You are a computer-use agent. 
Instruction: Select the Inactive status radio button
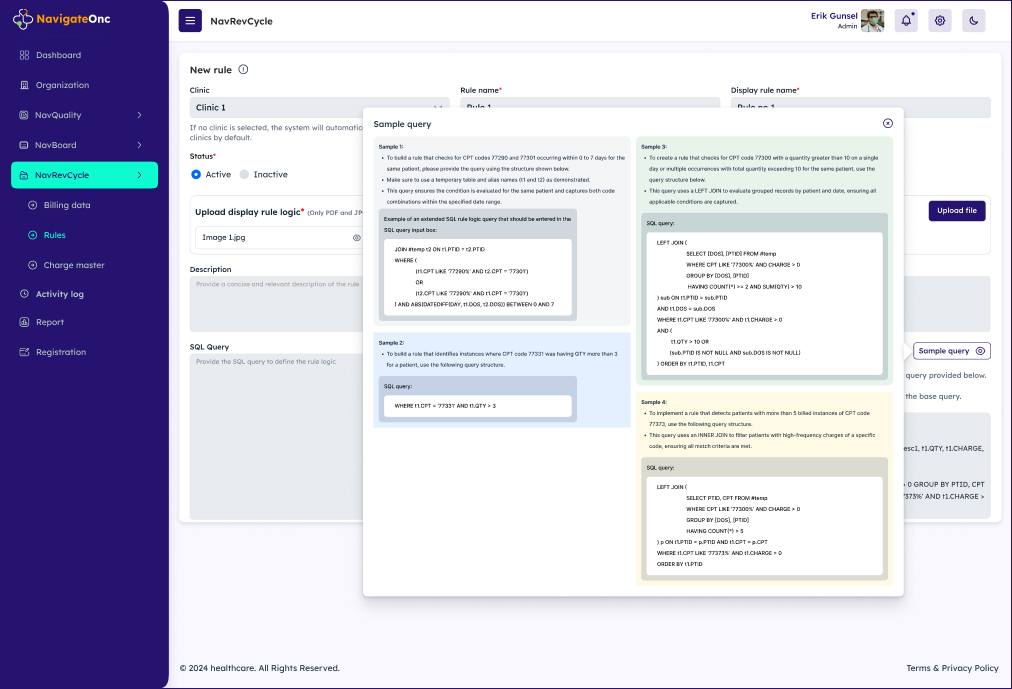pyautogui.click(x=244, y=175)
